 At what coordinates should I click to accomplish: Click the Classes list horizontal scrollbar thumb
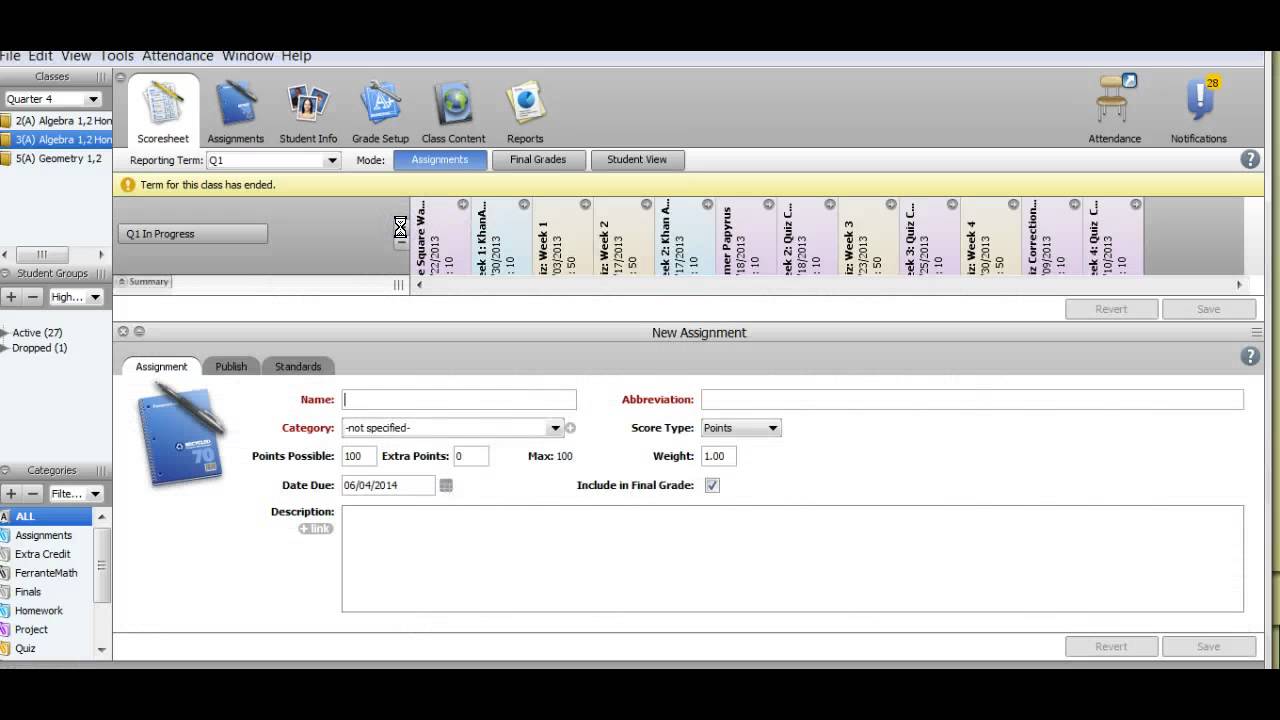click(41, 255)
